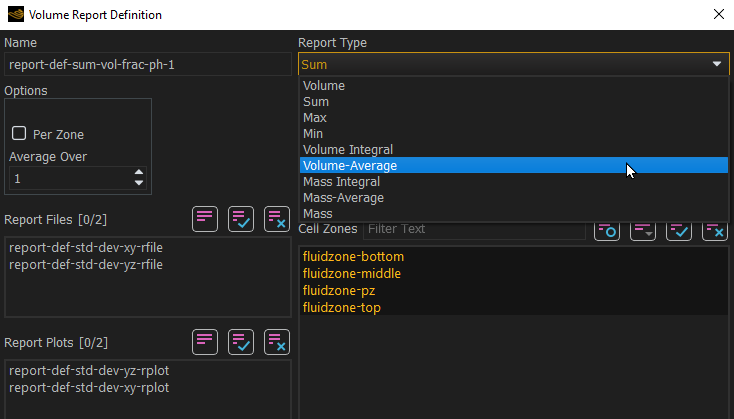Click the Cell Zones Filter Text field
This screenshot has width=734, height=419.
474,229
